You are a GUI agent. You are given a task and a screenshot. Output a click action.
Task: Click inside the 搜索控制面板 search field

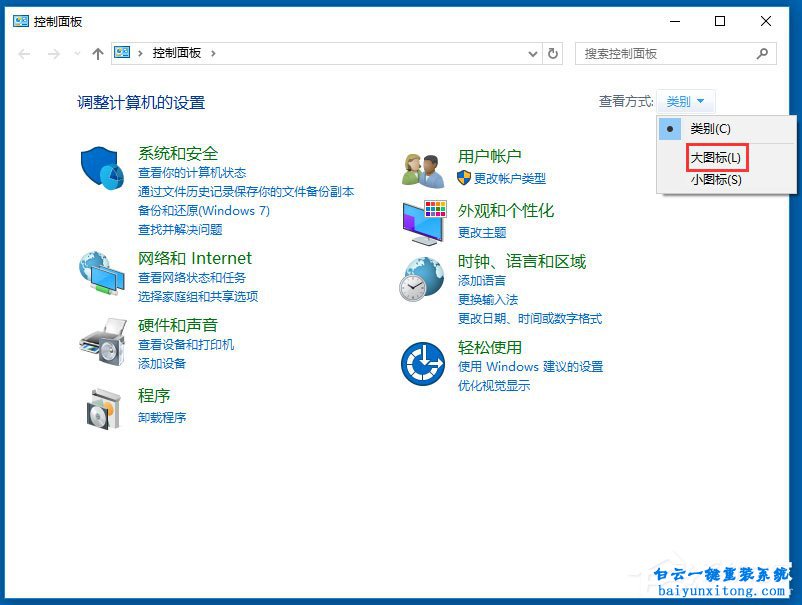coord(650,53)
